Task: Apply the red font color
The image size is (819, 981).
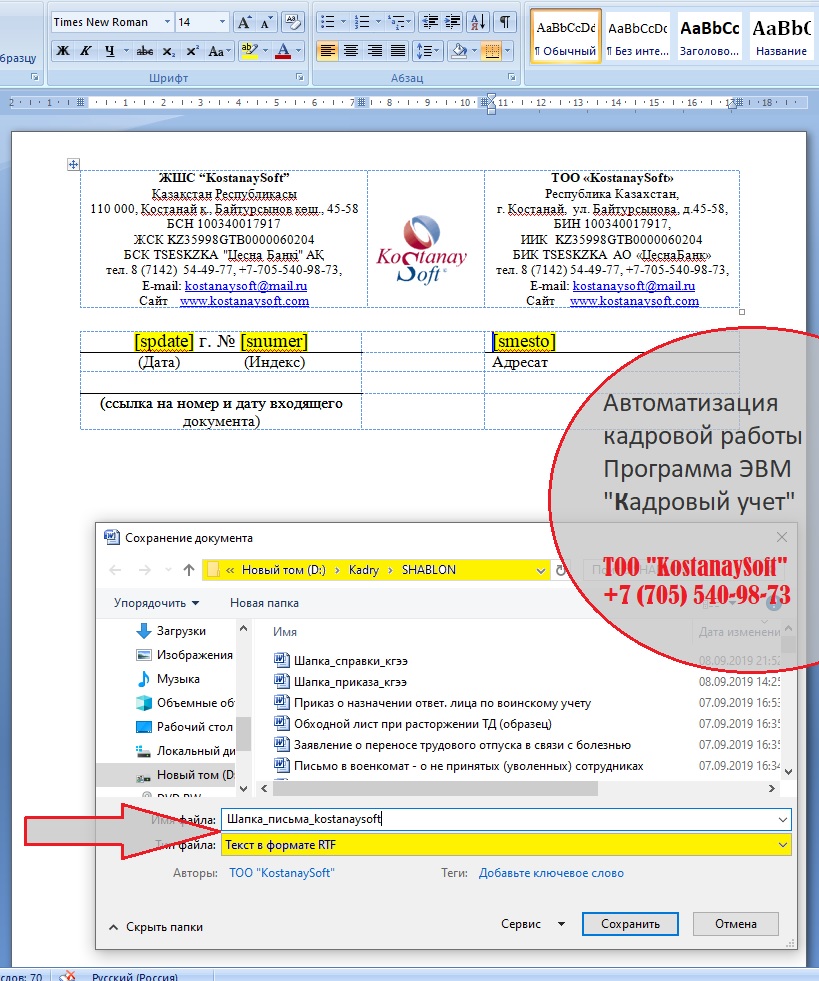Action: (283, 51)
